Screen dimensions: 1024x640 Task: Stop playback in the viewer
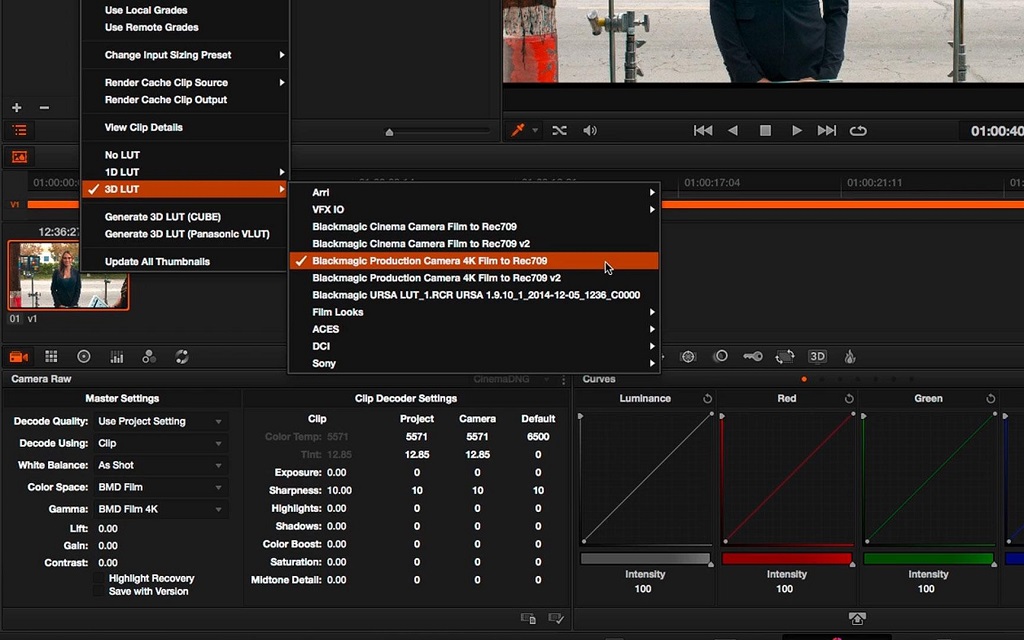[765, 131]
